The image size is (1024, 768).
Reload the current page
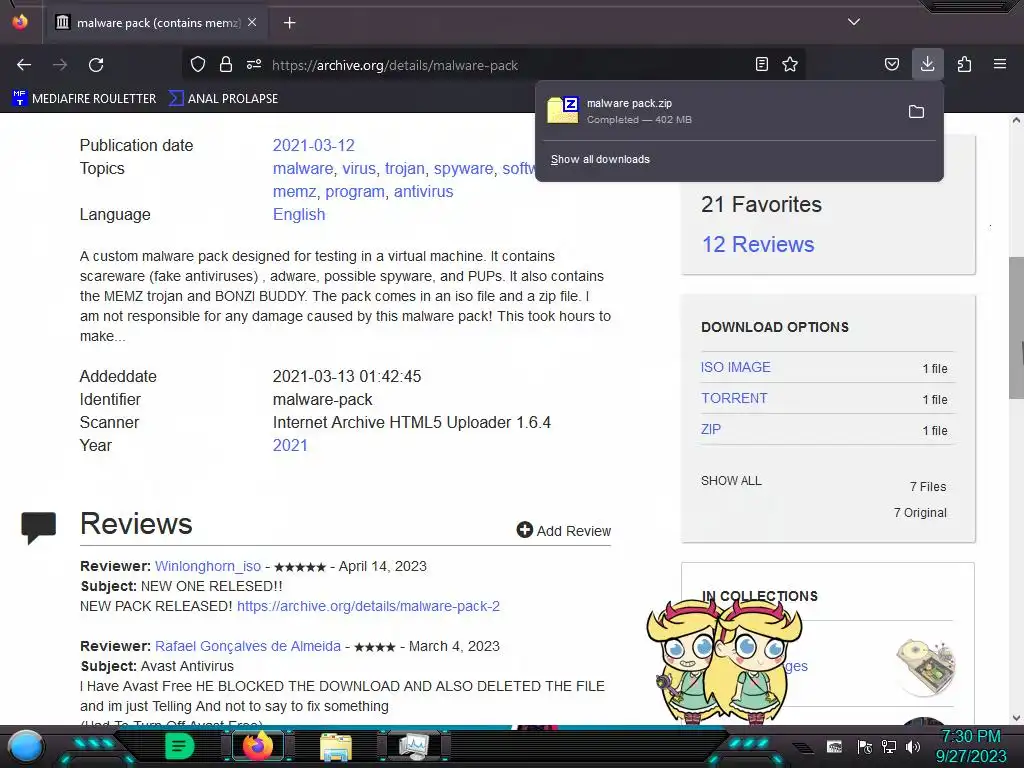point(96,65)
